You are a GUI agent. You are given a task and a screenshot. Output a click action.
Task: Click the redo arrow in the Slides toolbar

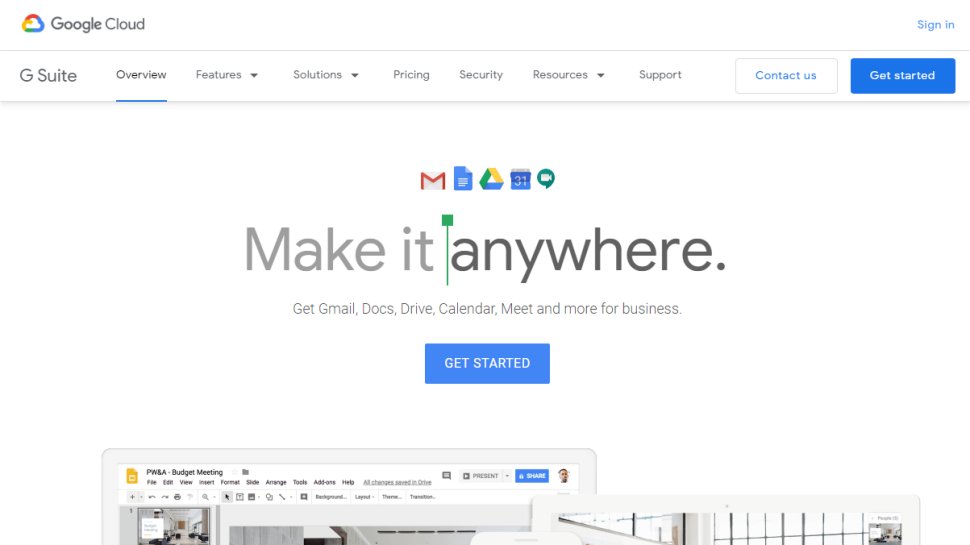165,497
